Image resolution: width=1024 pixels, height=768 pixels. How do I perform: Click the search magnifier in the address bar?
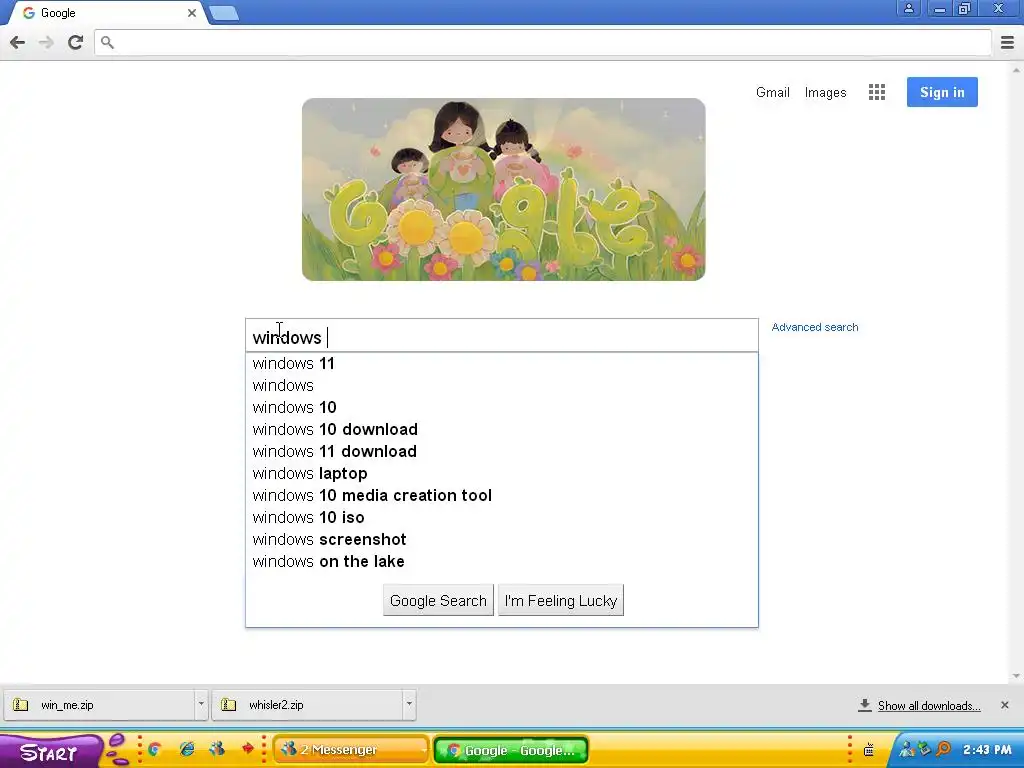point(108,42)
